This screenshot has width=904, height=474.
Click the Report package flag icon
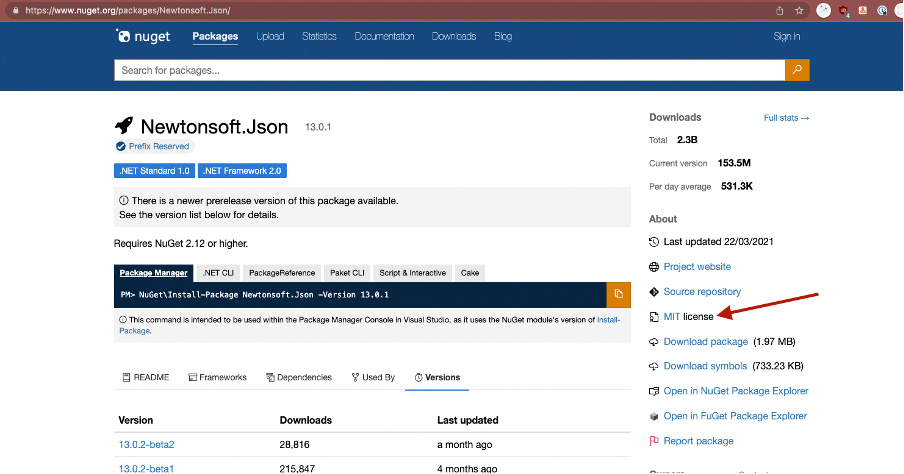(x=654, y=441)
